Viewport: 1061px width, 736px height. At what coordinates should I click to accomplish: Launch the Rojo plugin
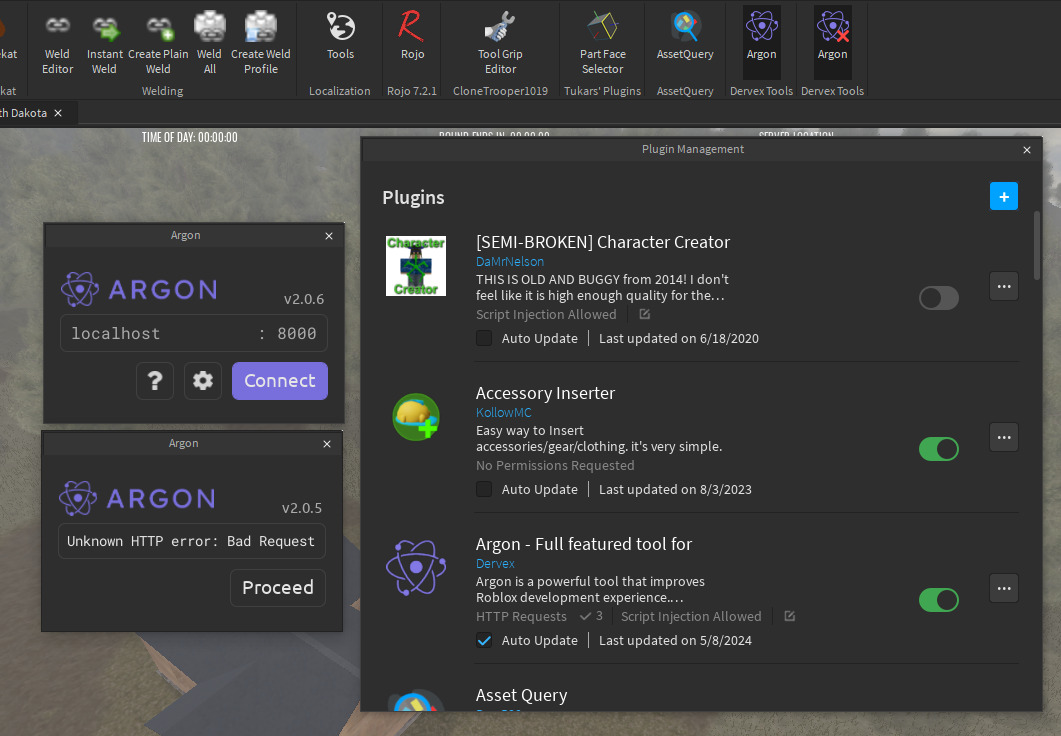[x=412, y=40]
